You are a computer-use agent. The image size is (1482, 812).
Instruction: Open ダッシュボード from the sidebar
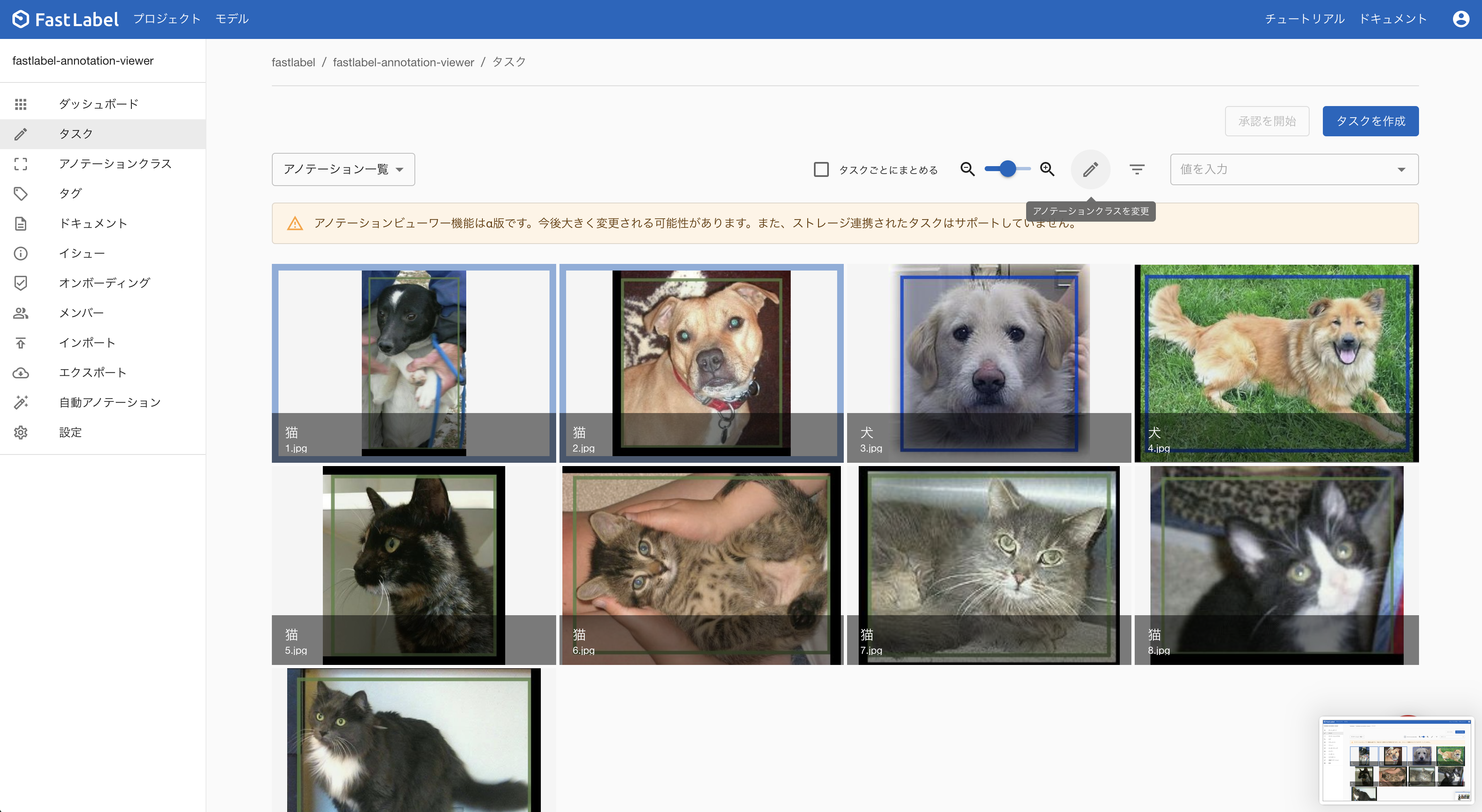(98, 104)
